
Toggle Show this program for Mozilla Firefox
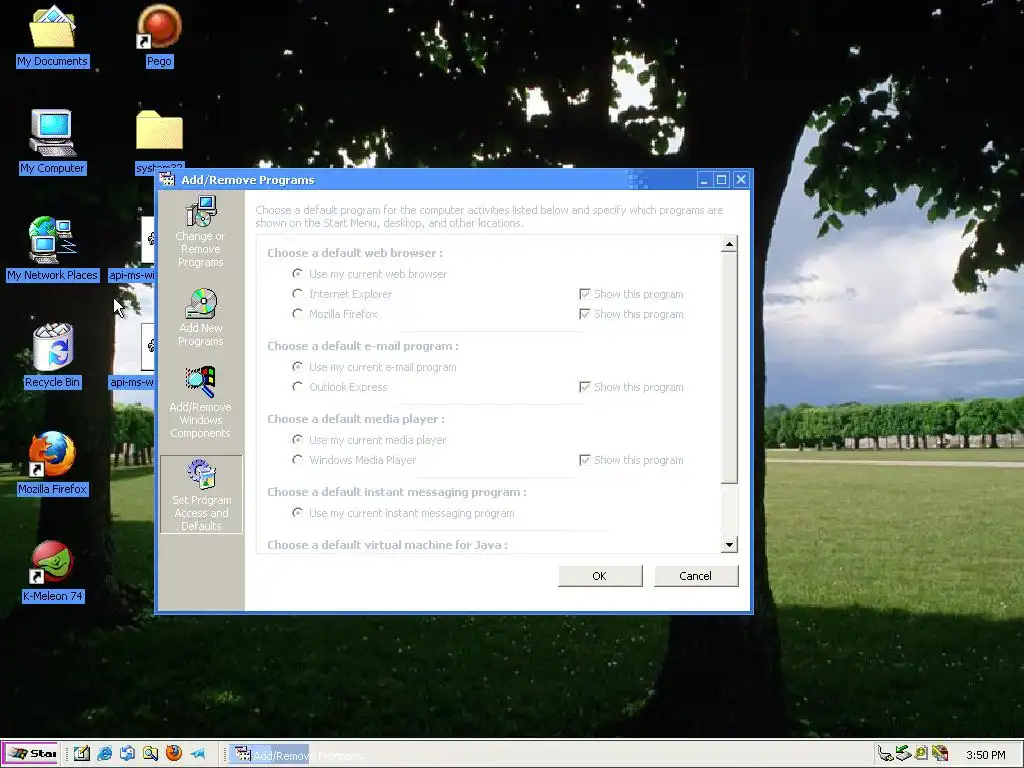[632, 314]
